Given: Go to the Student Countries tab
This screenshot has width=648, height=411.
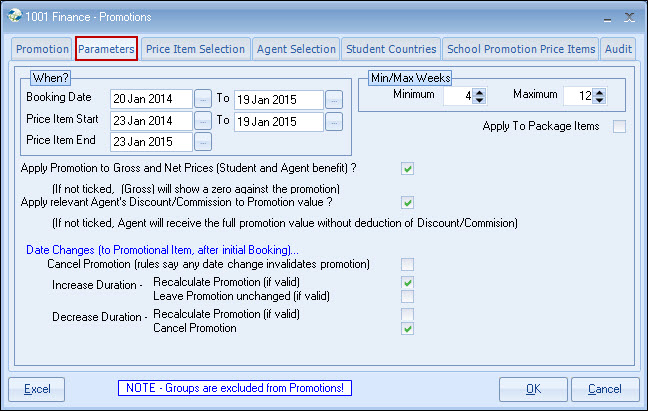Looking at the screenshot, I should coord(390,49).
